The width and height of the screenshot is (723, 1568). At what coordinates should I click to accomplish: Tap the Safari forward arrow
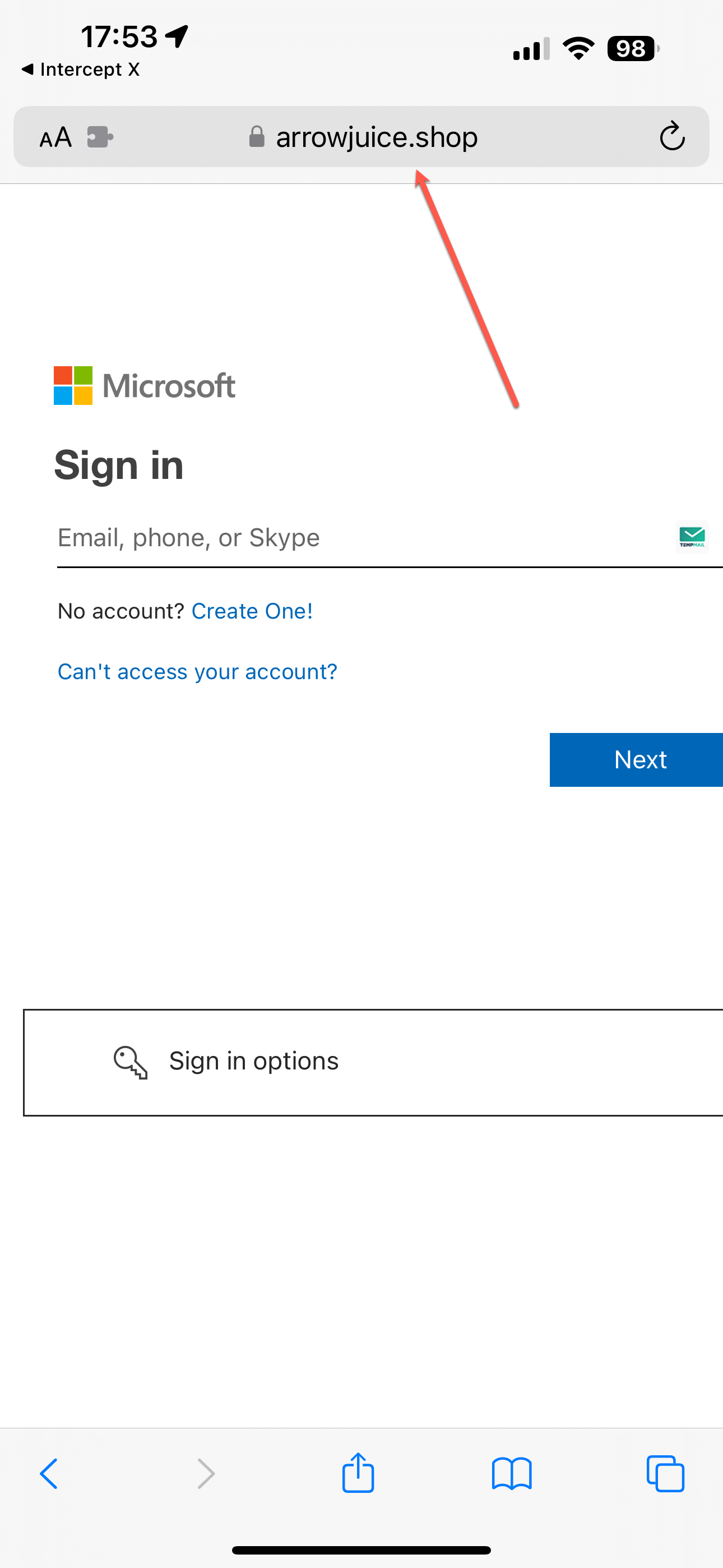(206, 1474)
